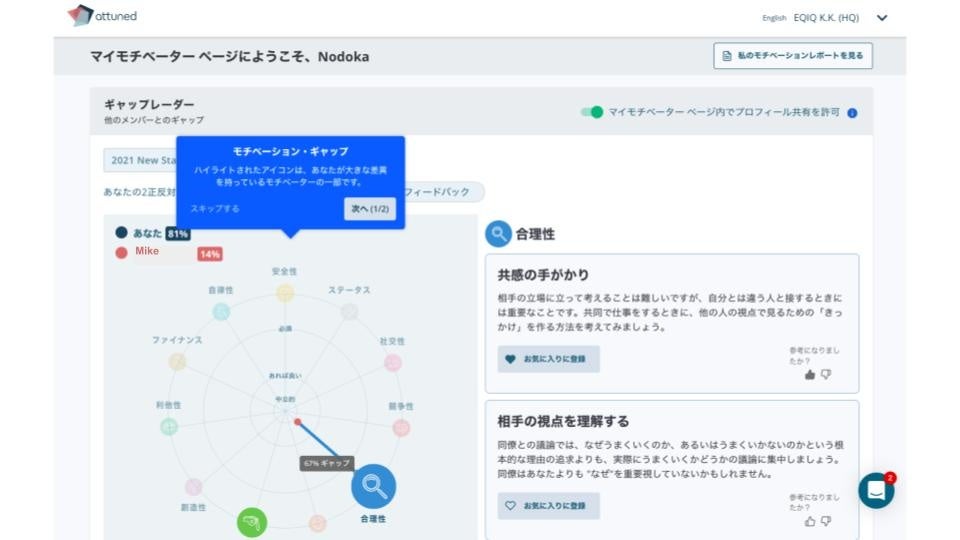This screenshot has height=540, width=960.
Task: Click スキップする to skip the tour
Action: point(215,209)
